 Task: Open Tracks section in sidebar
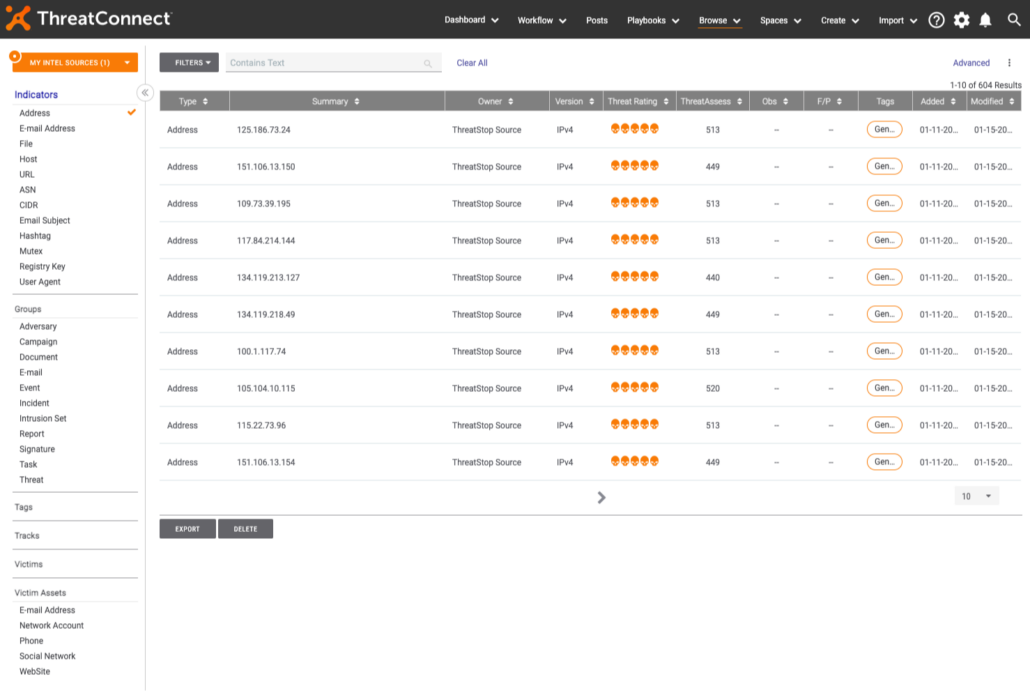tap(27, 535)
